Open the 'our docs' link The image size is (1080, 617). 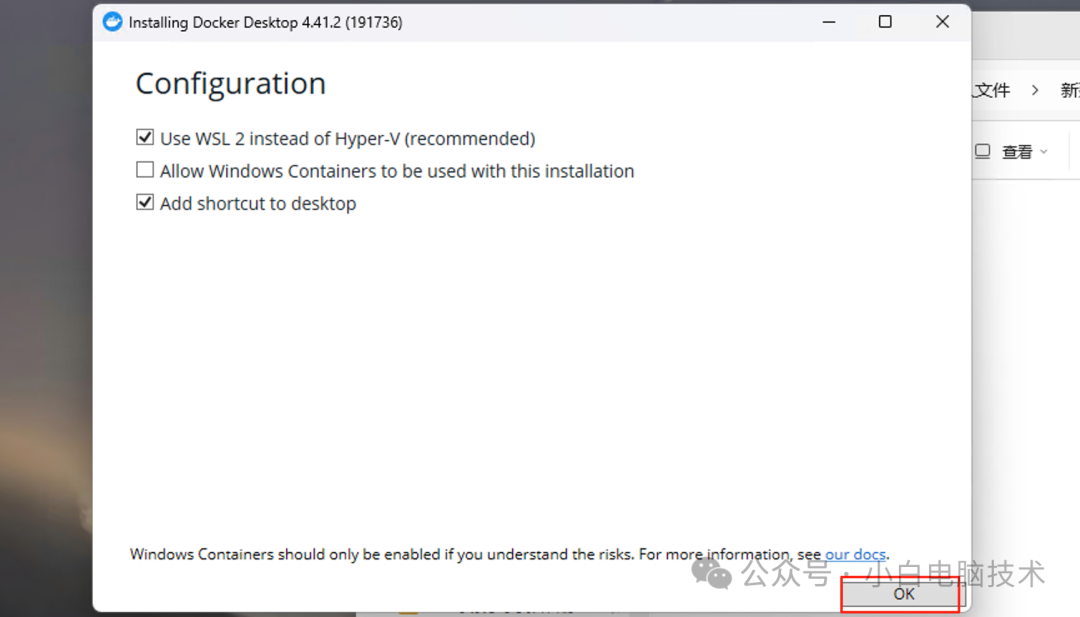pyautogui.click(x=855, y=554)
